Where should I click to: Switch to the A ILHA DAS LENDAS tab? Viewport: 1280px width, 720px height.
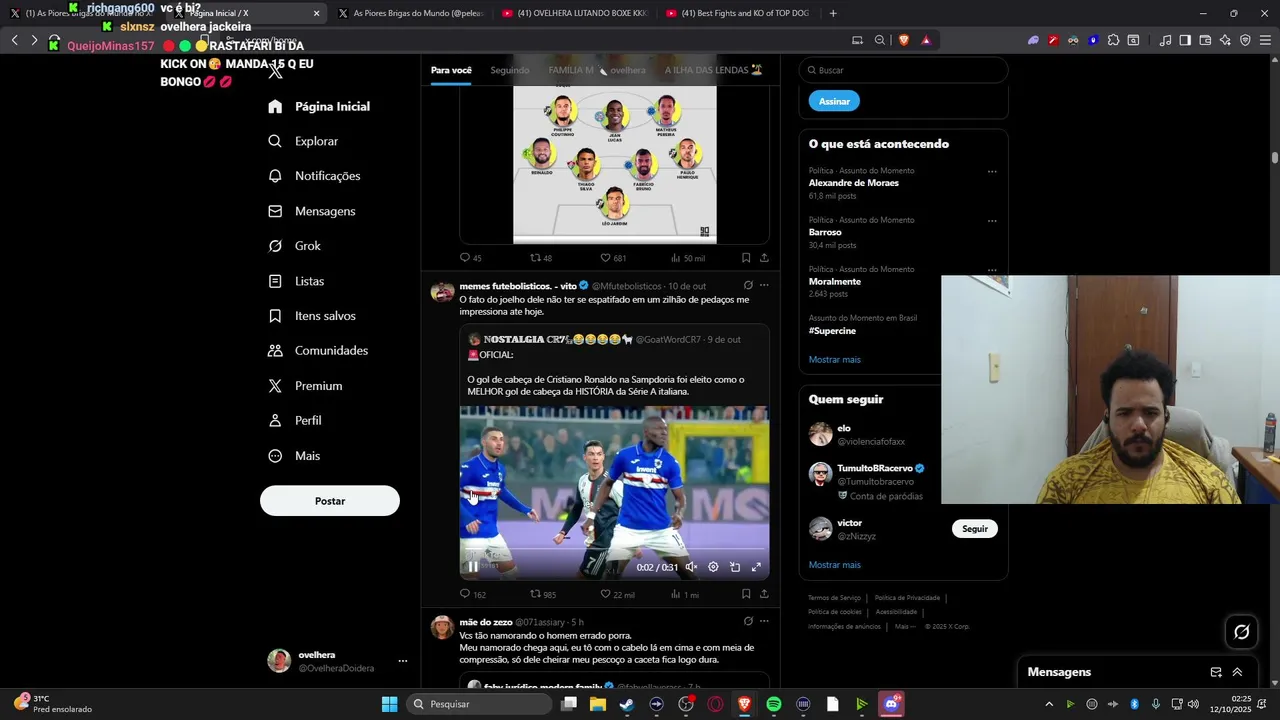point(713,70)
